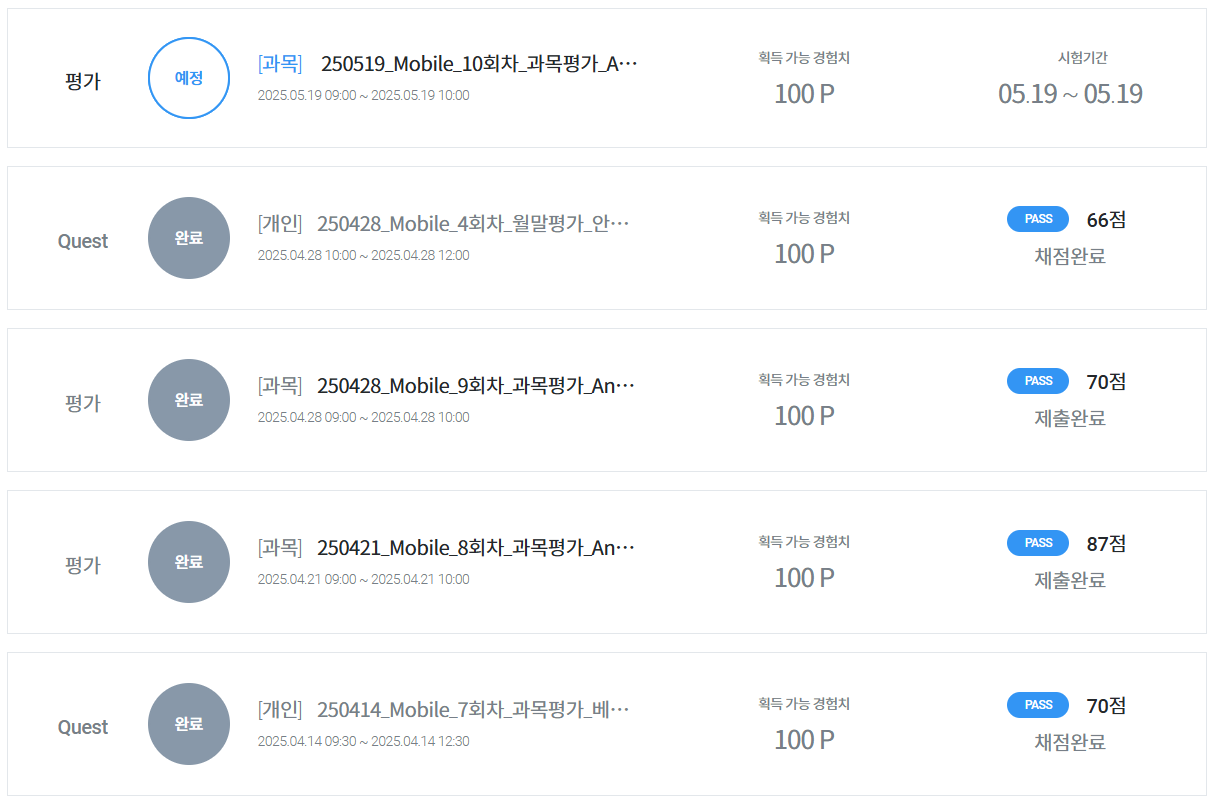Image resolution: width=1214 pixels, height=803 pixels.
Task: Click the 87점 score
Action: [1106, 544]
